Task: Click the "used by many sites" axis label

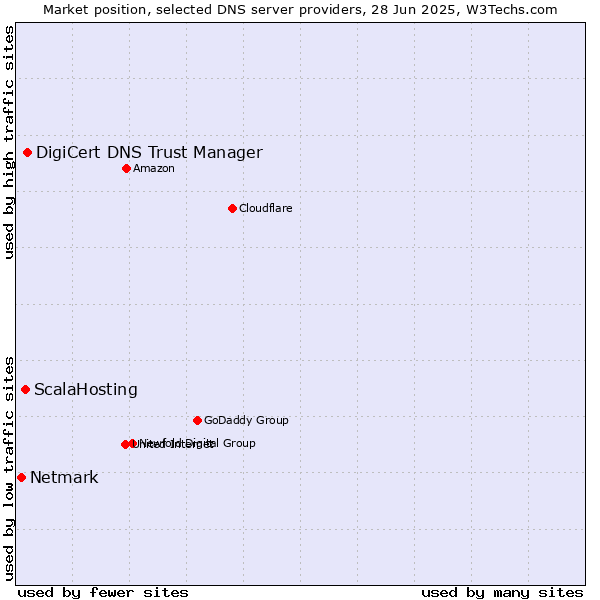Action: pyautogui.click(x=502, y=593)
